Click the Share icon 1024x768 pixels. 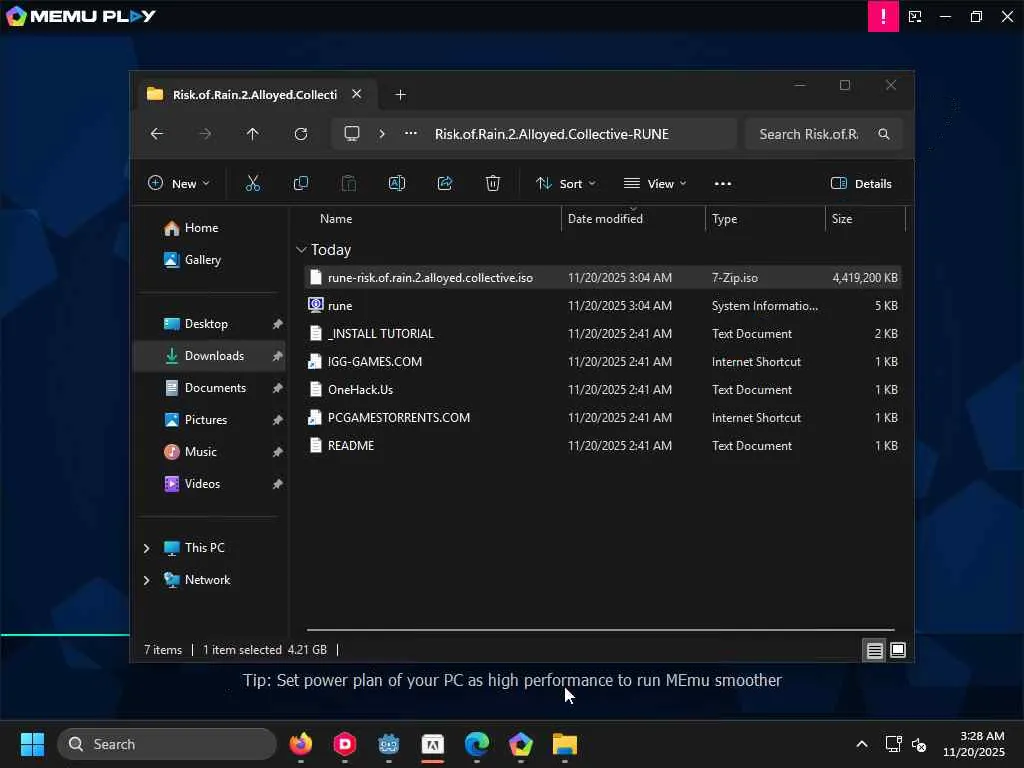tap(445, 184)
